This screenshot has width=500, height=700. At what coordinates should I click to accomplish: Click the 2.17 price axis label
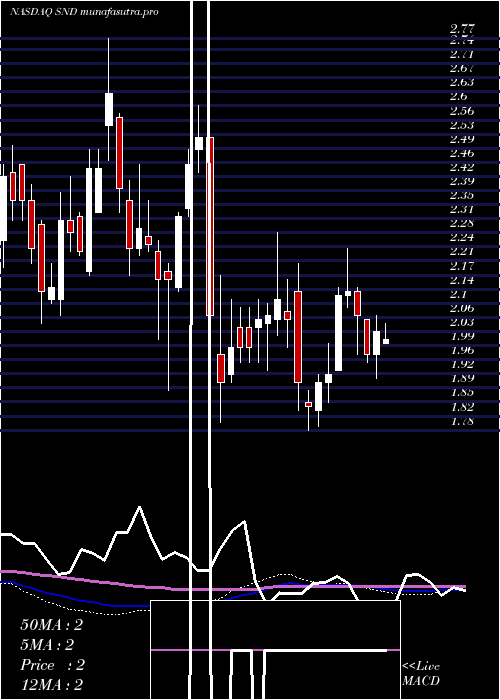pyautogui.click(x=462, y=267)
